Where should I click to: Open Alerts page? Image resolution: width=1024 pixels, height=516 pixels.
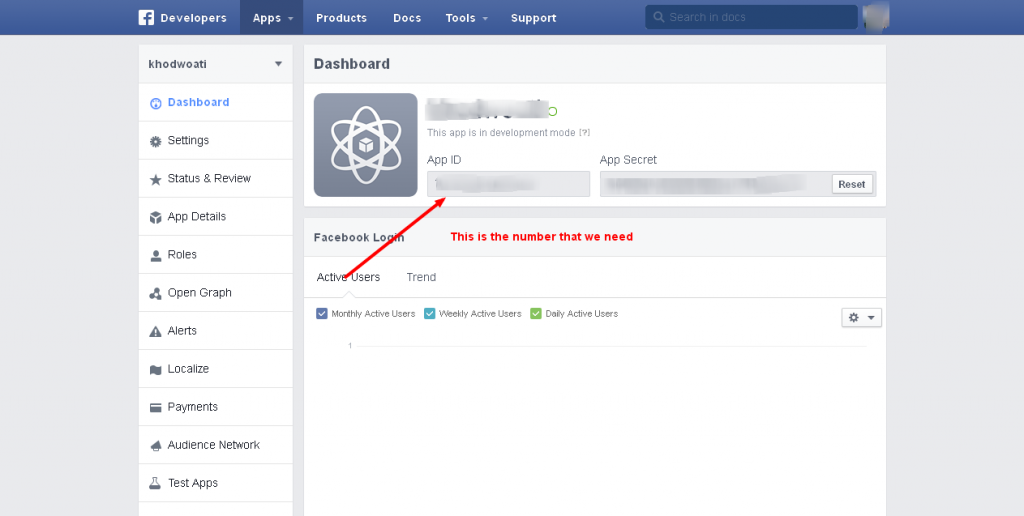[216, 331]
